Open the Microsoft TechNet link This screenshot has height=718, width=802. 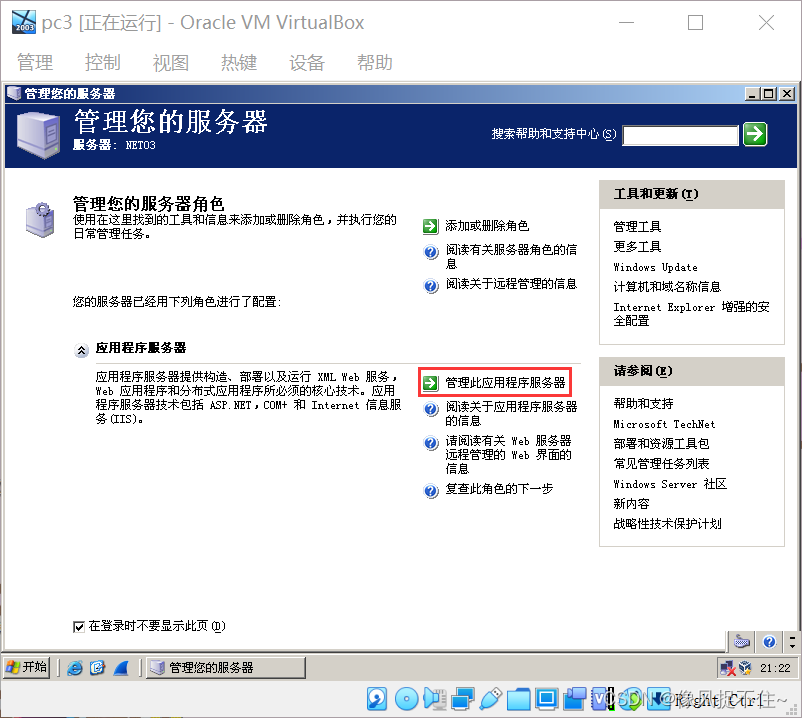[664, 424]
